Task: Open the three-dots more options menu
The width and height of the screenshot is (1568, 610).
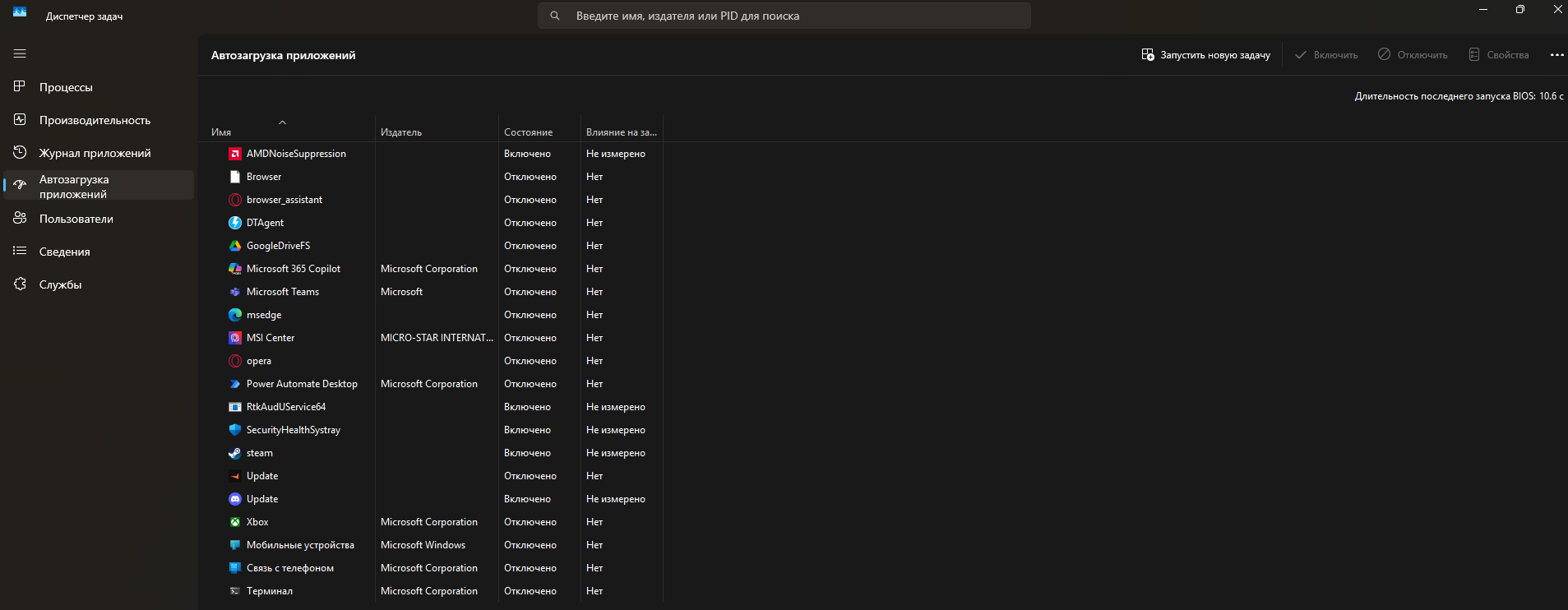Action: [1556, 55]
